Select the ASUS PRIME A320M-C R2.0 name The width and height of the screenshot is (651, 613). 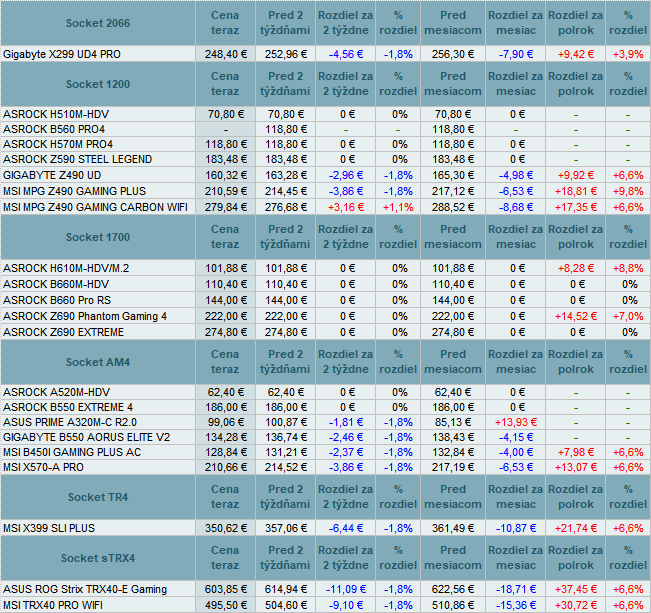(70, 422)
